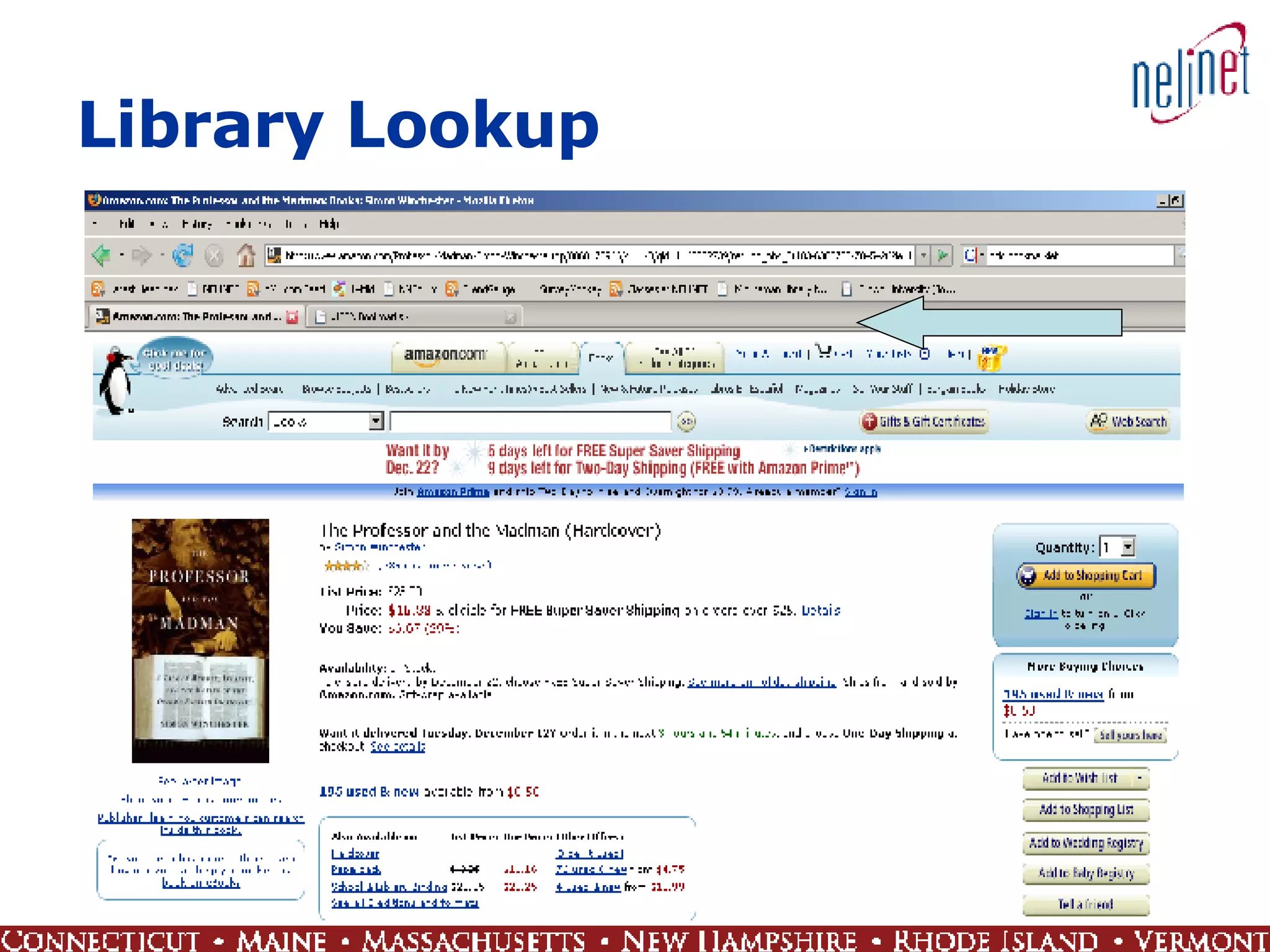Click the School & Library Binding link
This screenshot has width=1270, height=952.
pyautogui.click(x=389, y=887)
